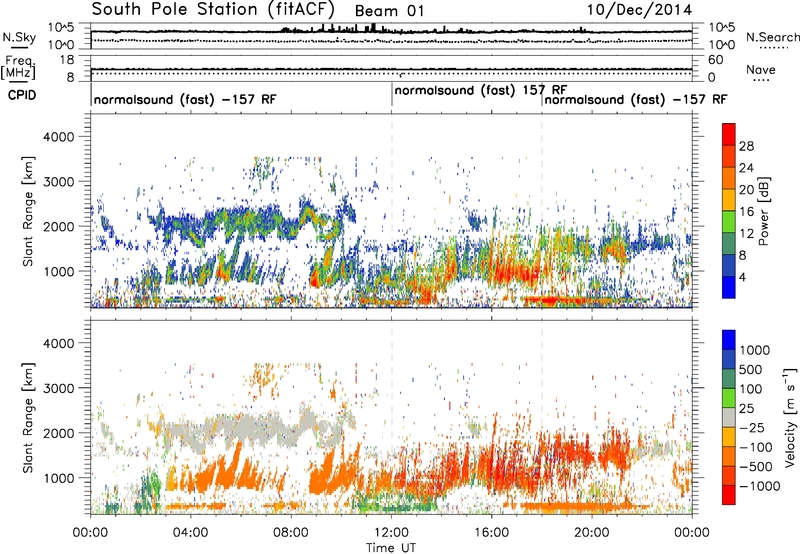Screen dimensions: 800x554
Task: Click the 2000 km tick in power panel
Action: tap(58, 226)
